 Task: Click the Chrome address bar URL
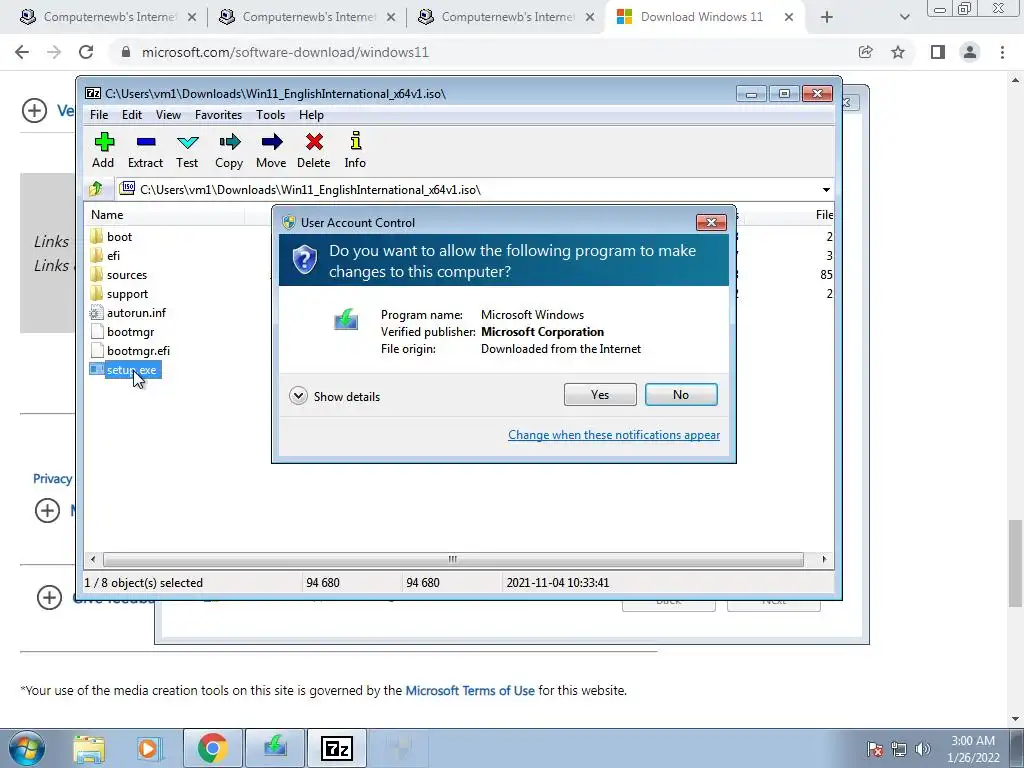(285, 52)
